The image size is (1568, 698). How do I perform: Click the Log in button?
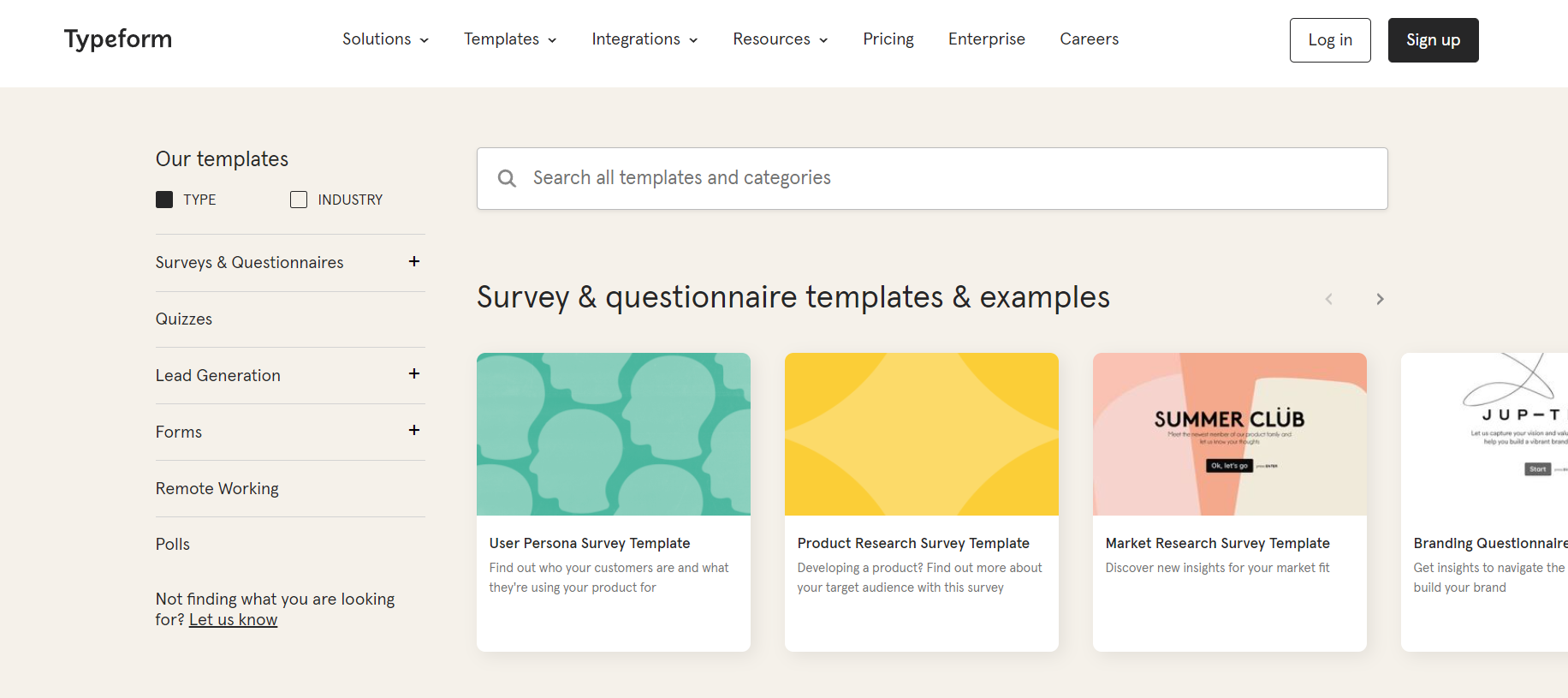click(x=1330, y=40)
